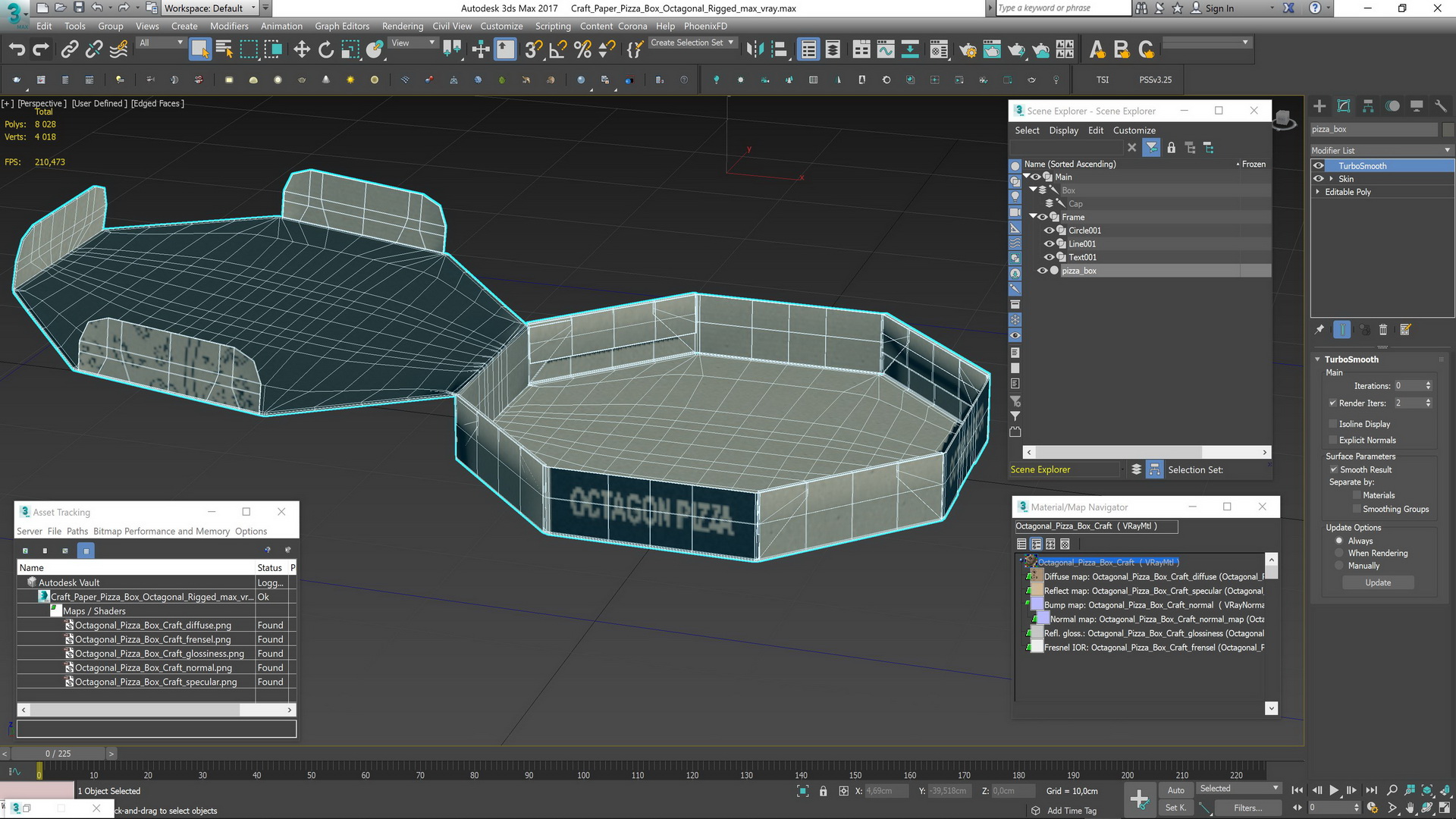Hide the pizza_box object in Scene Explorer
The height and width of the screenshot is (819, 1456).
coord(1042,271)
